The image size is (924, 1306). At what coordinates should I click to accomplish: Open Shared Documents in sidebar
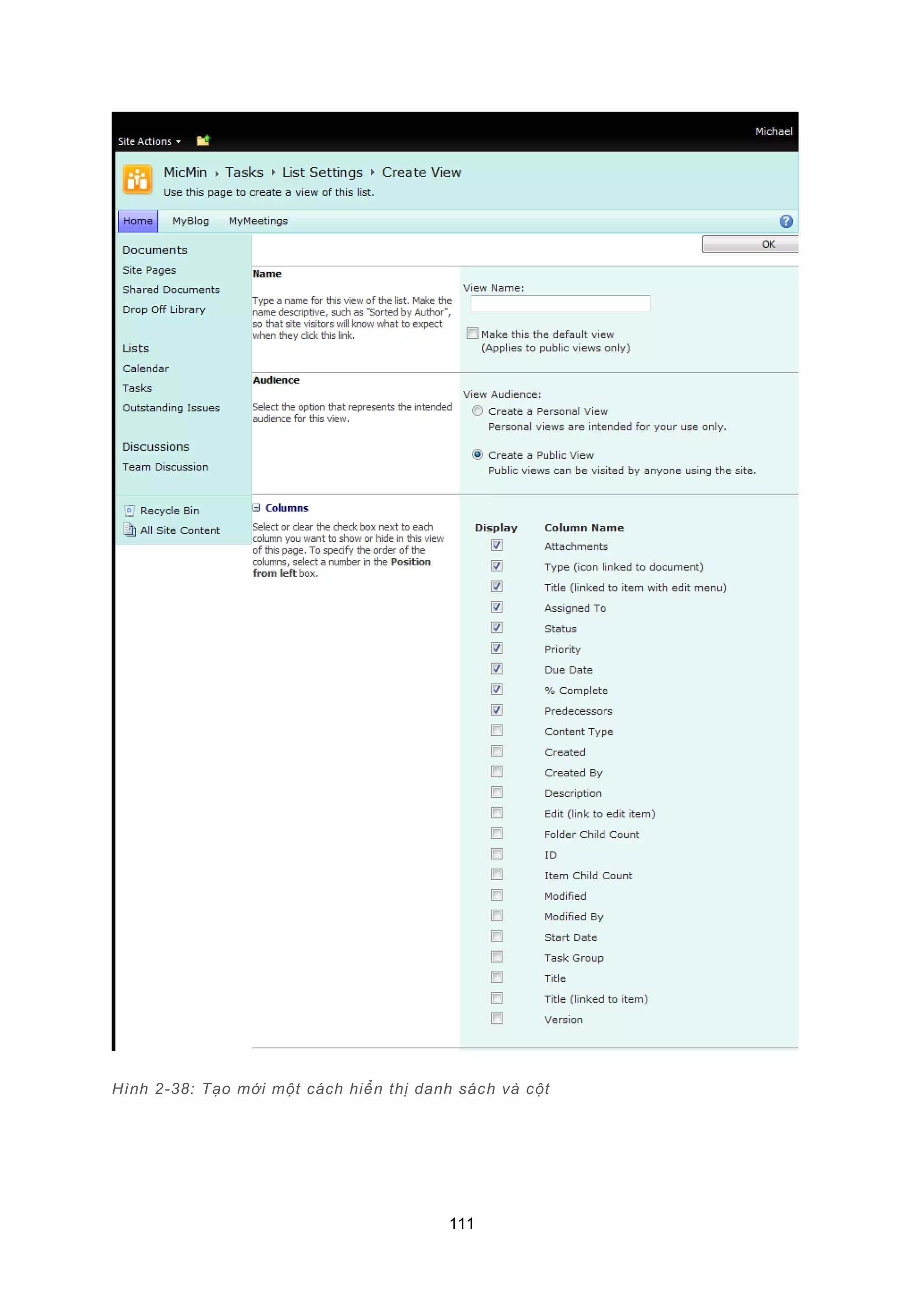[x=171, y=290]
